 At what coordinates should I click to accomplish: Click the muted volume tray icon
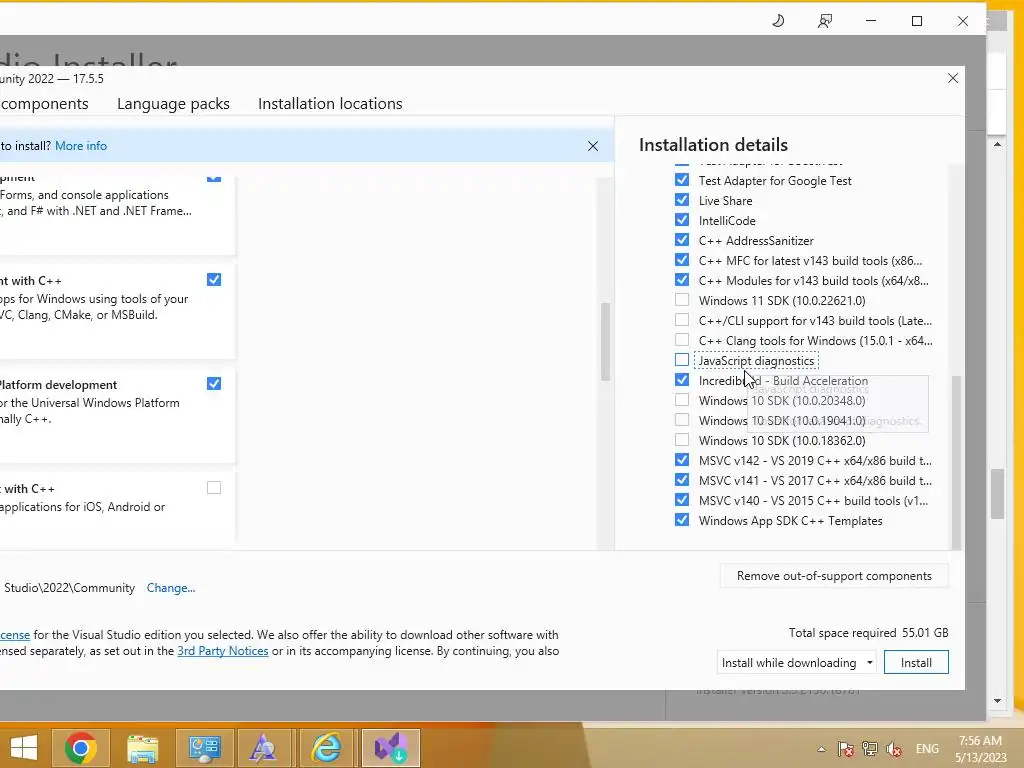pyautogui.click(x=894, y=749)
